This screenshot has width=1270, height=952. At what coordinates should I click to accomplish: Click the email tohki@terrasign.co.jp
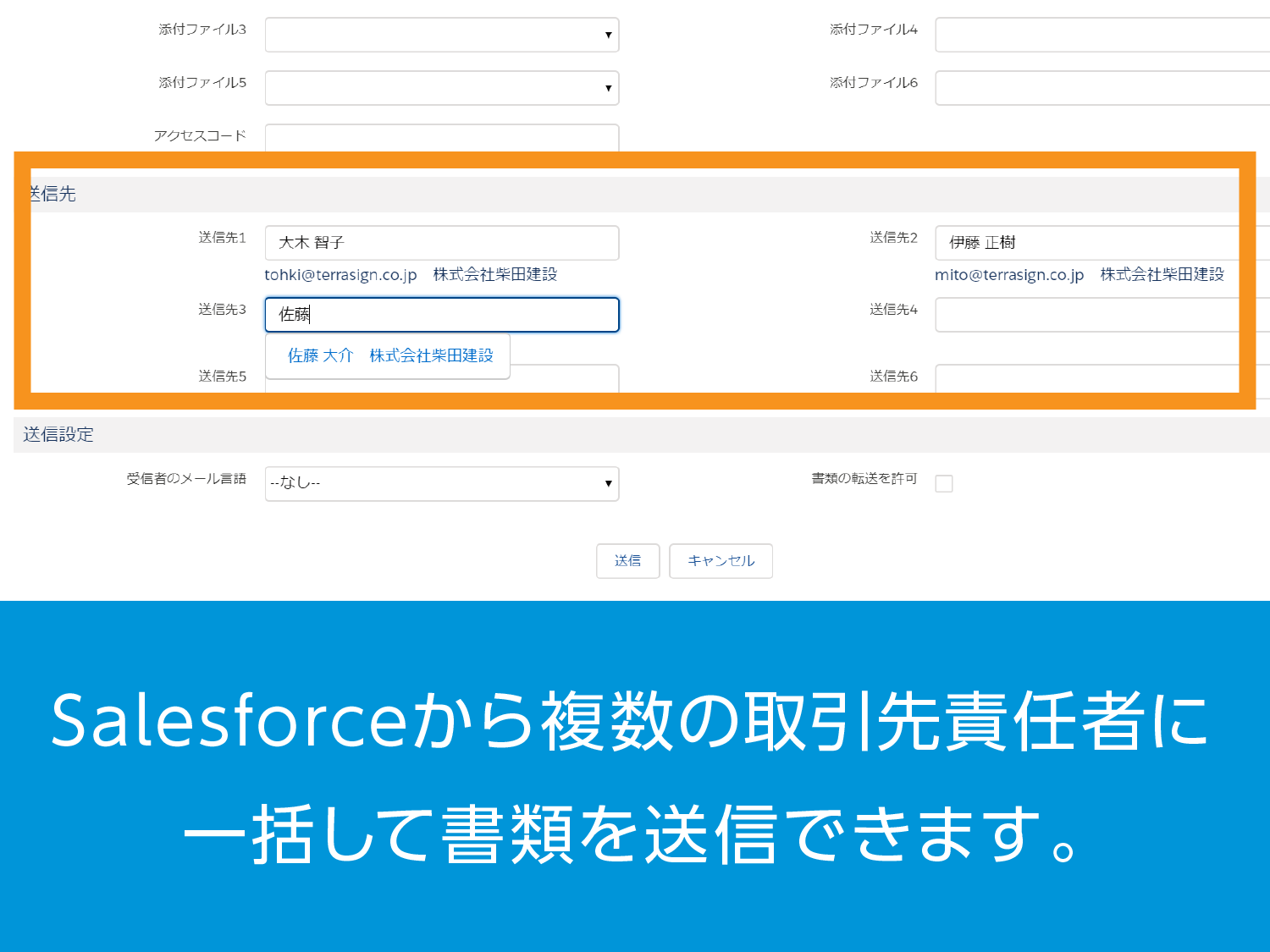340,275
